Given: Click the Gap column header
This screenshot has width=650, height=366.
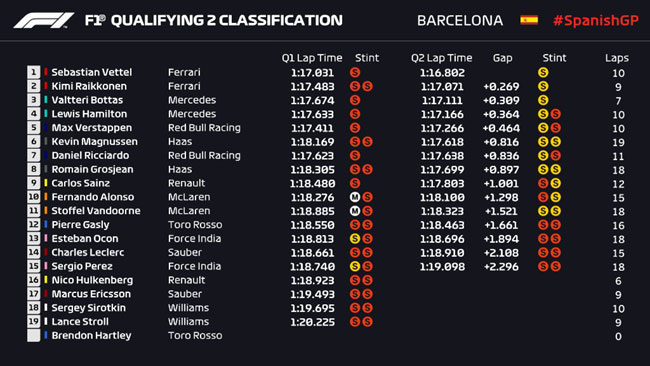Looking at the screenshot, I should (x=502, y=58).
